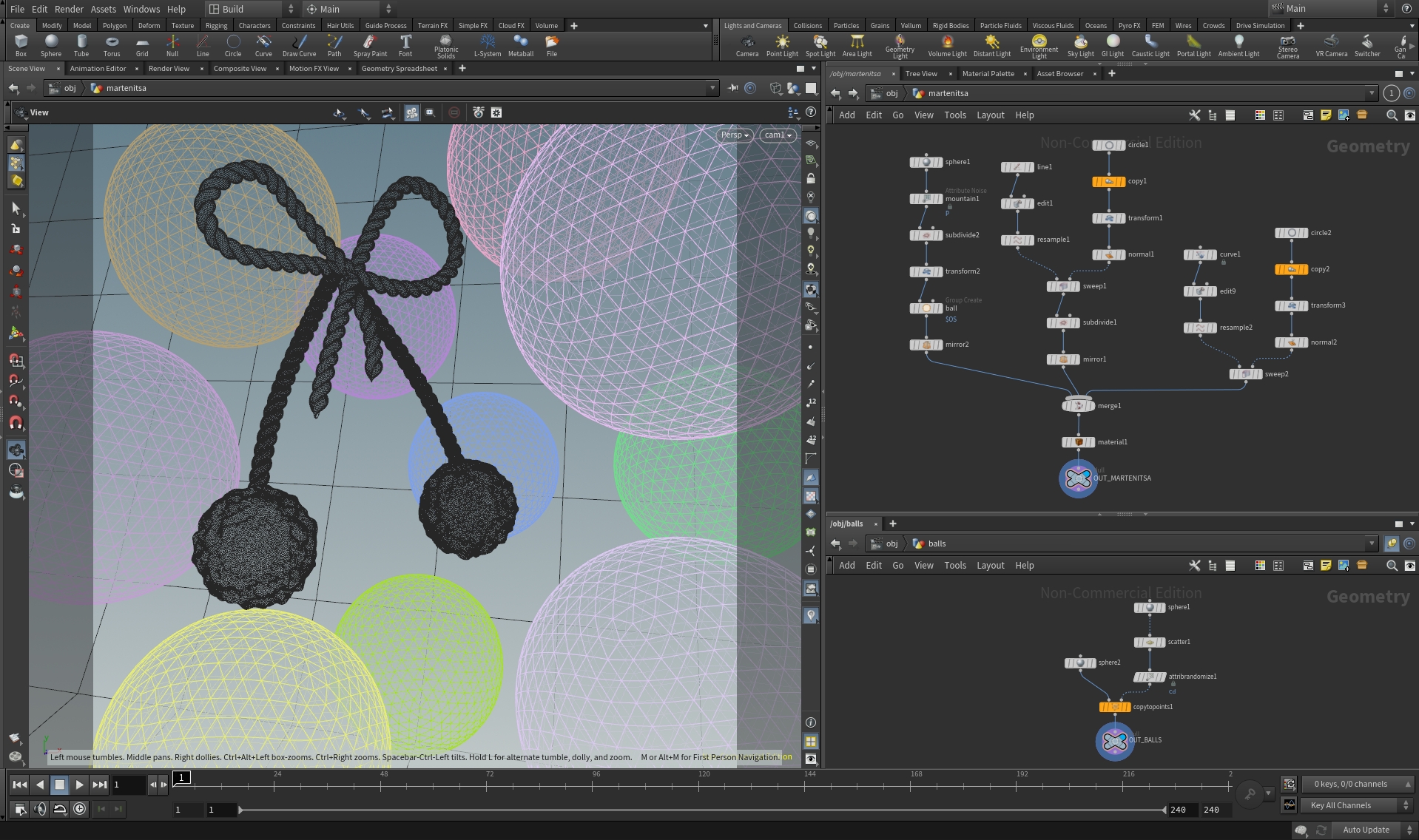Open the File menu
Viewport: 1419px width, 840px height.
(x=18, y=9)
